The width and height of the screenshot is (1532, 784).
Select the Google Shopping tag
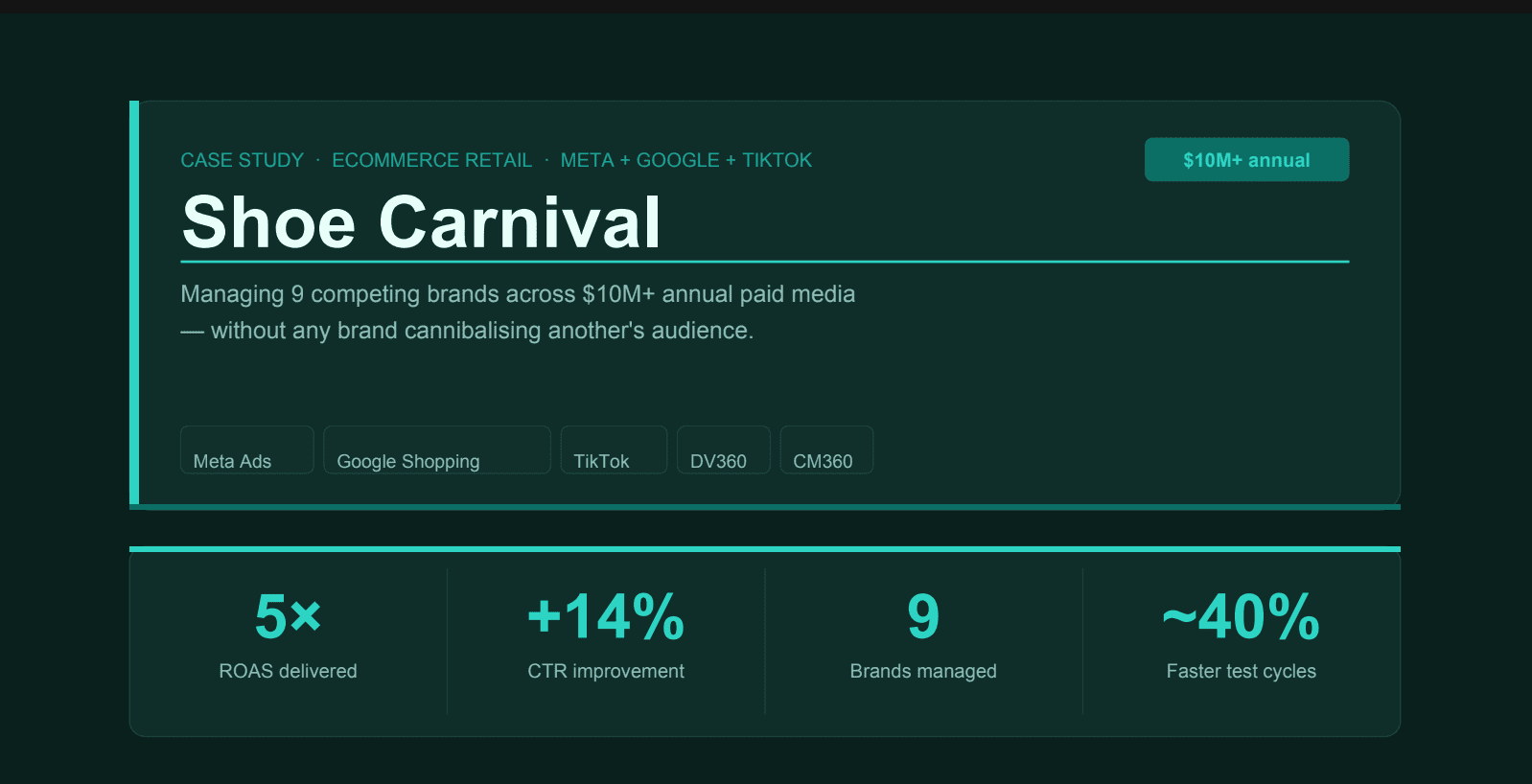click(437, 450)
